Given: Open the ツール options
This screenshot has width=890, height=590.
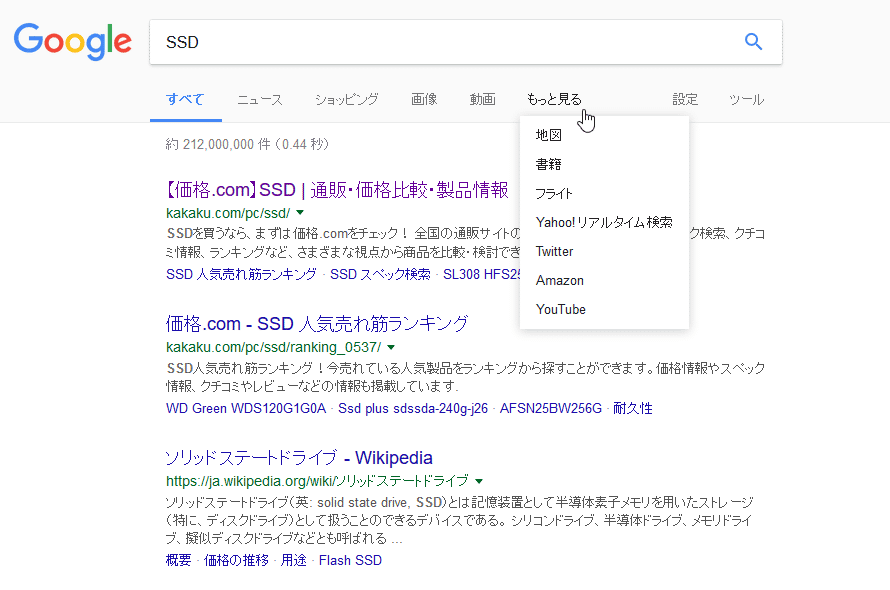Looking at the screenshot, I should click(746, 99).
